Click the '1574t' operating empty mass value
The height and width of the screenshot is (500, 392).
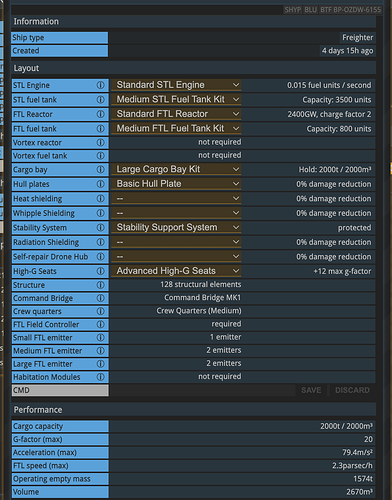tap(363, 479)
